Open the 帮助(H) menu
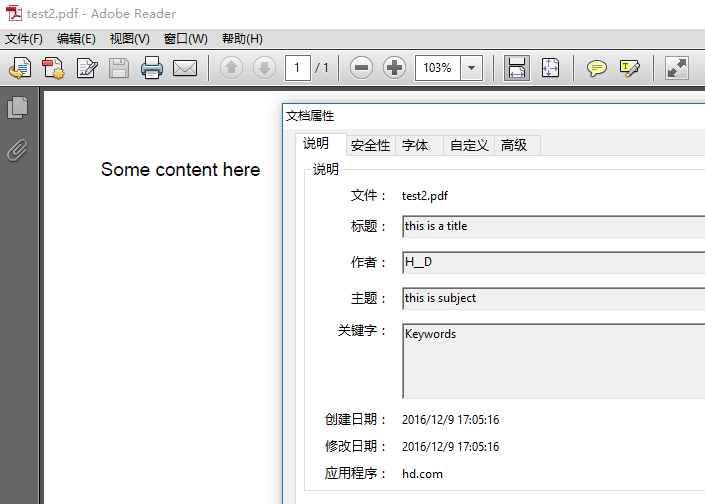705x504 pixels. tap(242, 39)
